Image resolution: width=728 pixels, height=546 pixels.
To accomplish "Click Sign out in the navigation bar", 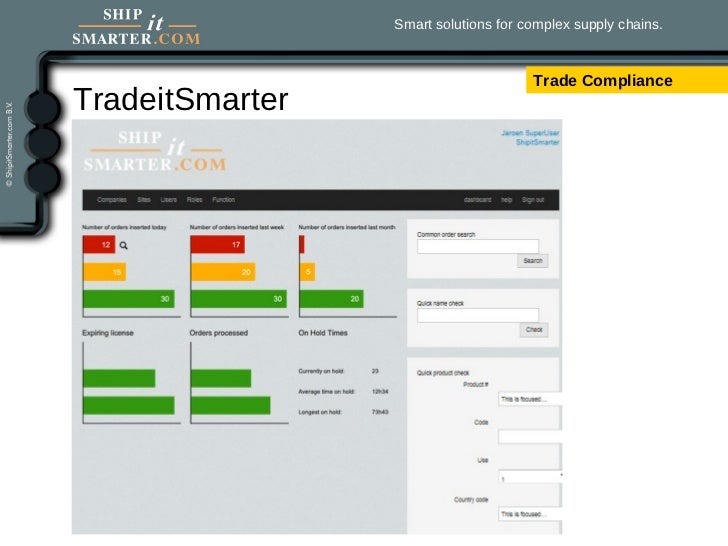I will (533, 200).
